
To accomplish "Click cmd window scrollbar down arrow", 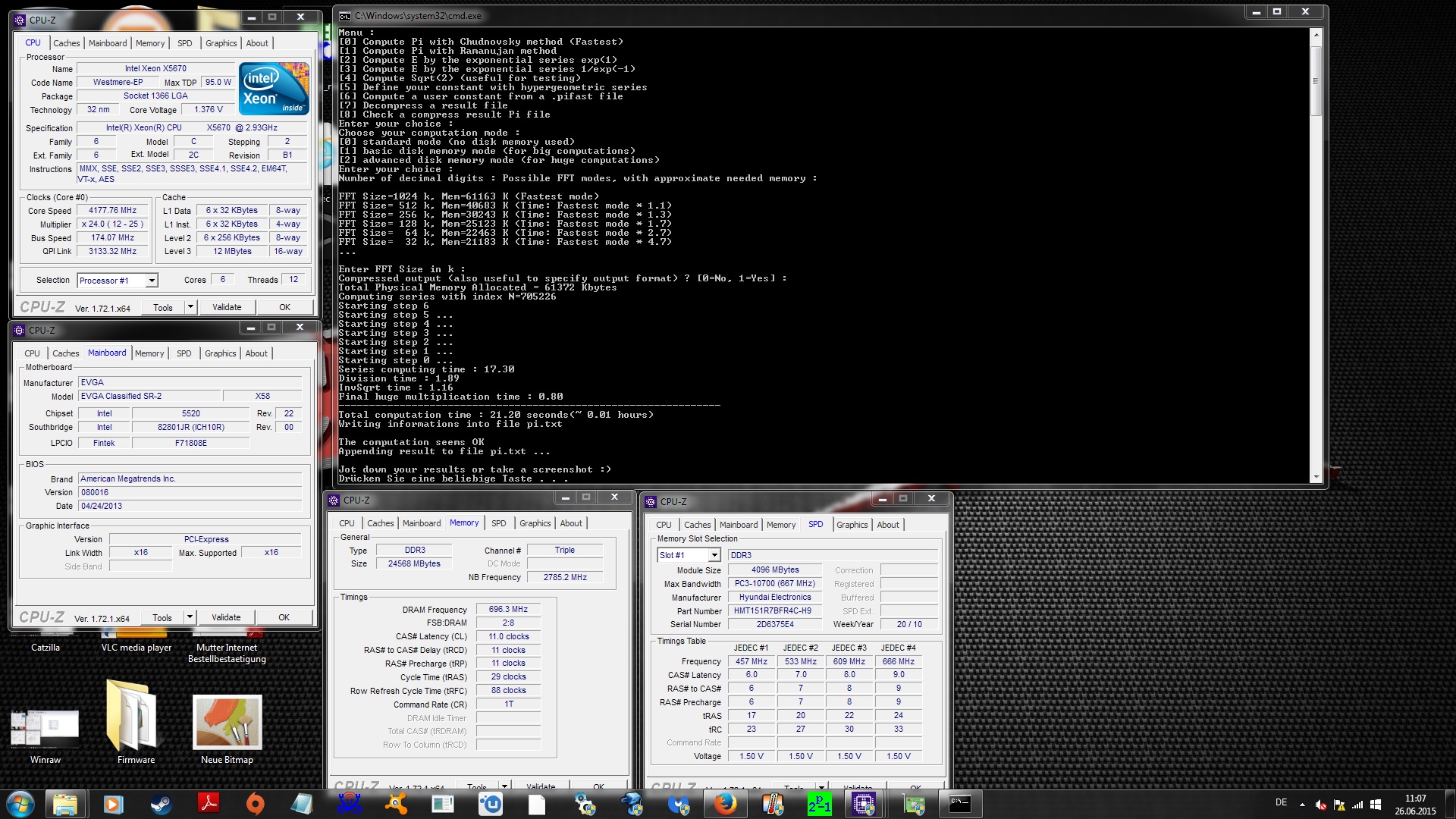I will tap(1316, 477).
